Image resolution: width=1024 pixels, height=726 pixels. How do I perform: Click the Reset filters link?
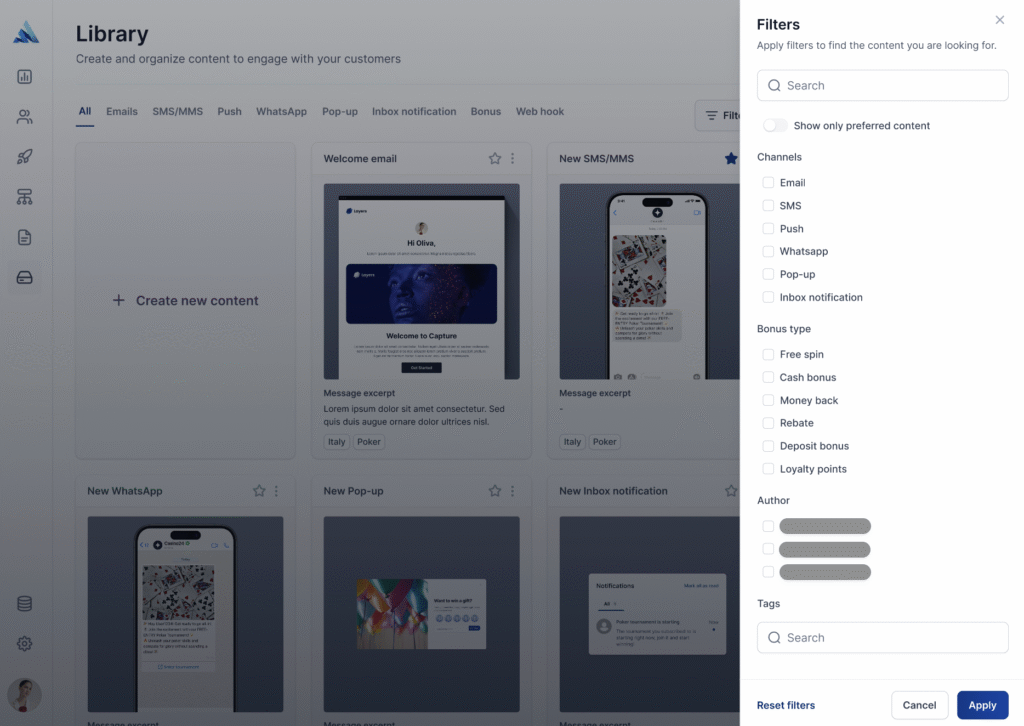click(786, 705)
